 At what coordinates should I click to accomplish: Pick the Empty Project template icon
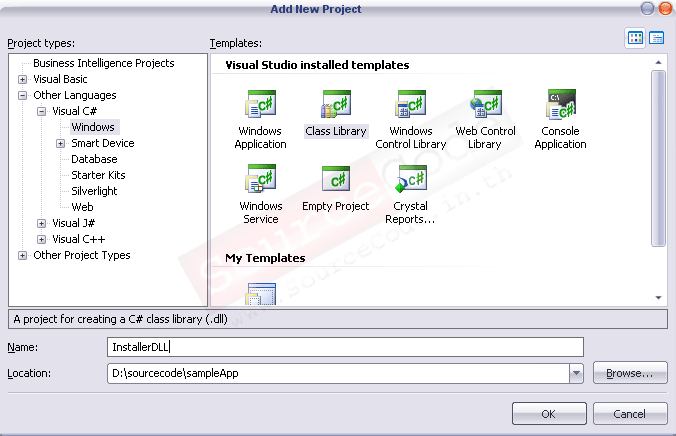coord(336,179)
